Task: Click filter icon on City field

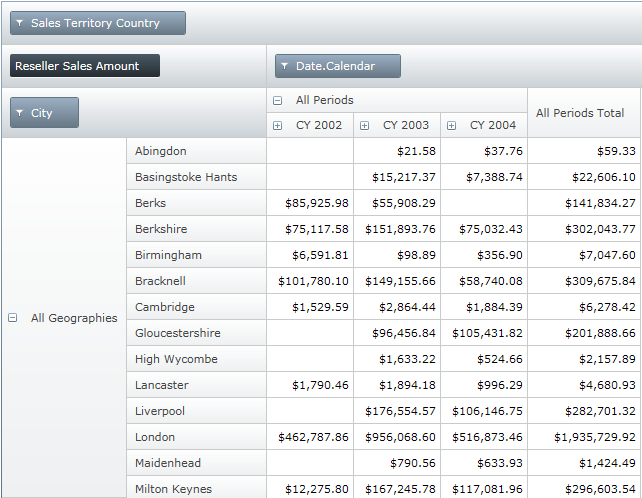Action: tap(20, 113)
